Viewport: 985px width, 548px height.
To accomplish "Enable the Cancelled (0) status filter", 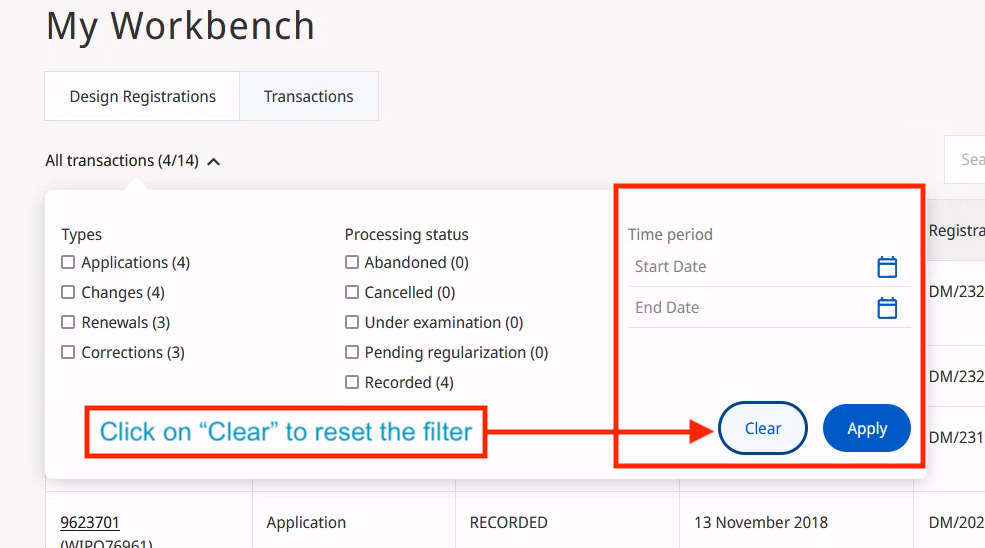I will 352,293.
